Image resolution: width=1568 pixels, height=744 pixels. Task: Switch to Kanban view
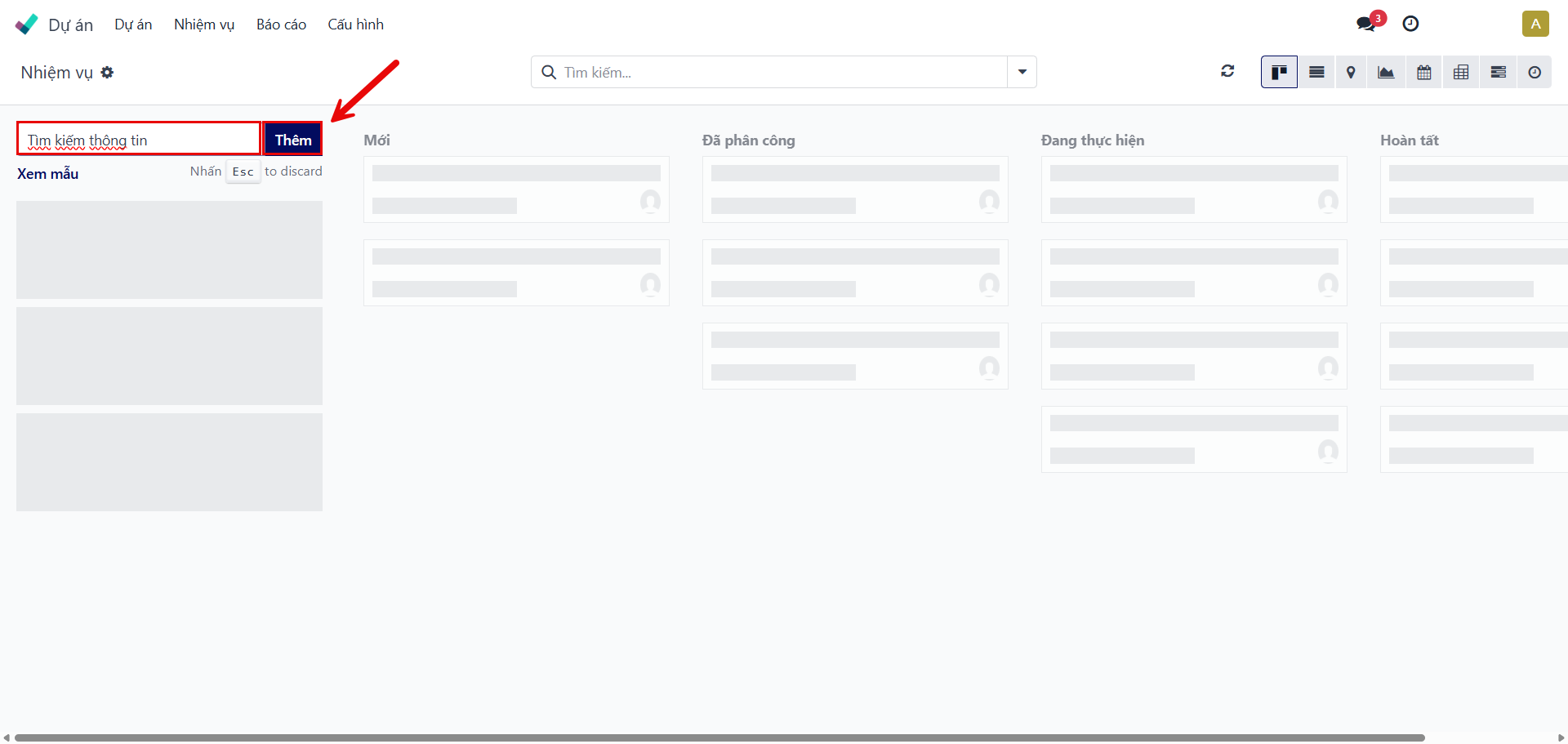click(x=1279, y=73)
